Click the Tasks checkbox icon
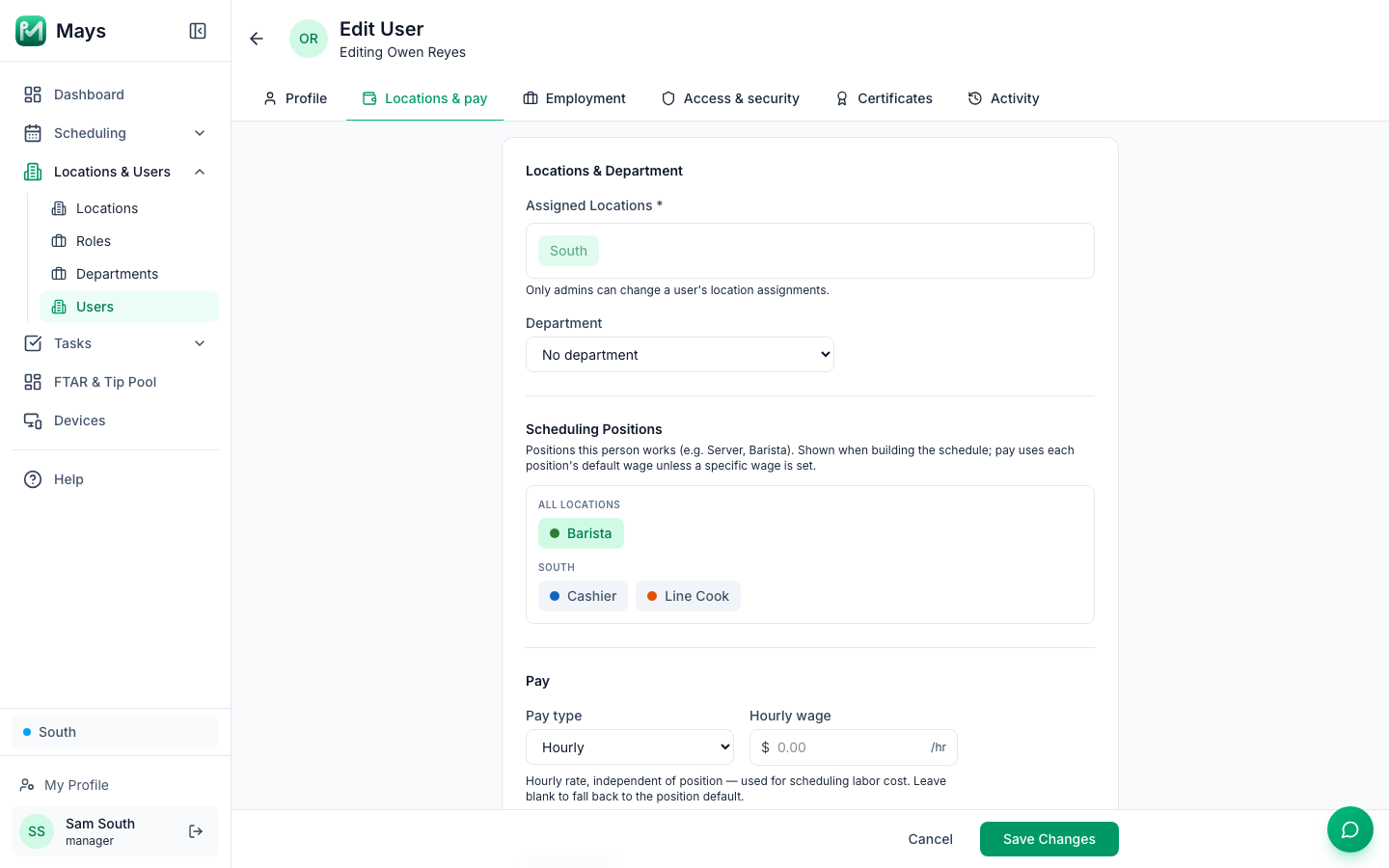The height and width of the screenshot is (868, 1389). point(33,343)
